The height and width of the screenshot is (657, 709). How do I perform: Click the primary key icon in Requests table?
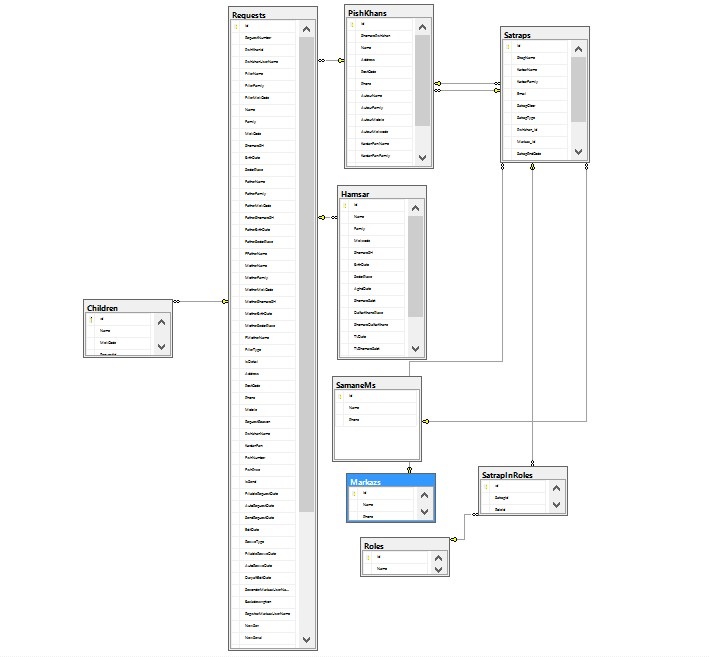coord(238,26)
